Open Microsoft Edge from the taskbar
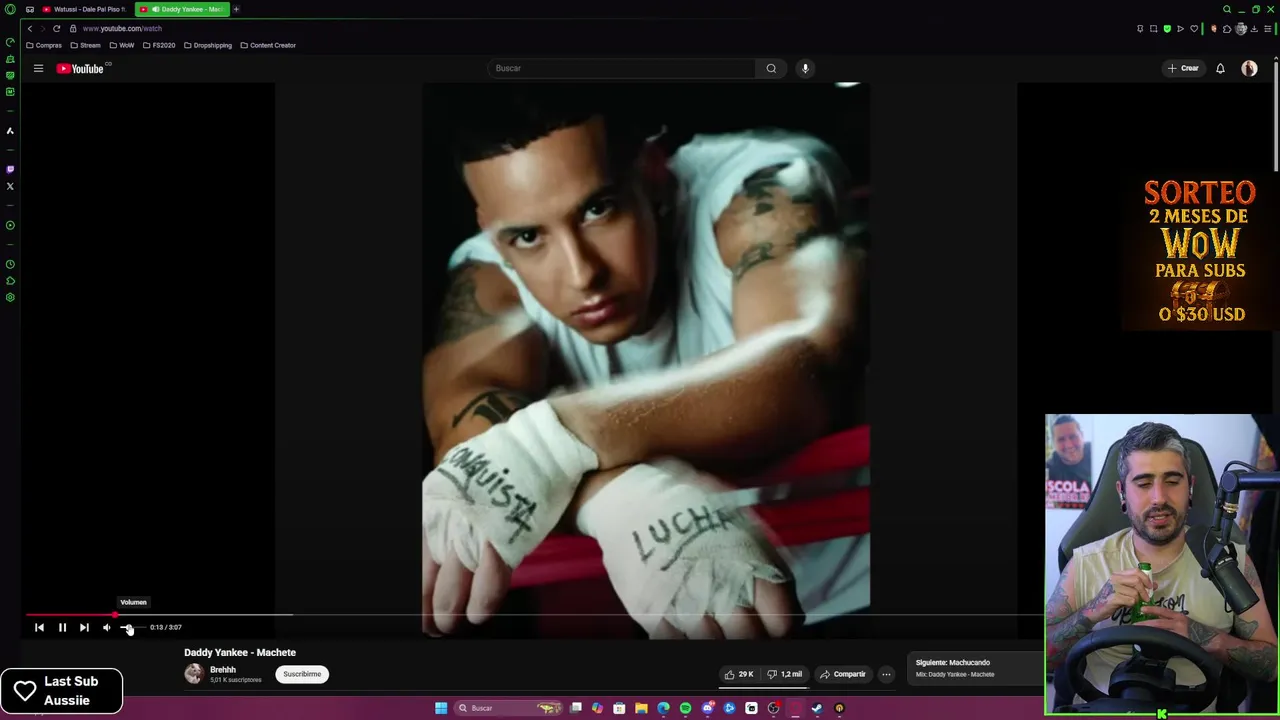Viewport: 1280px width, 720px height. (663, 708)
